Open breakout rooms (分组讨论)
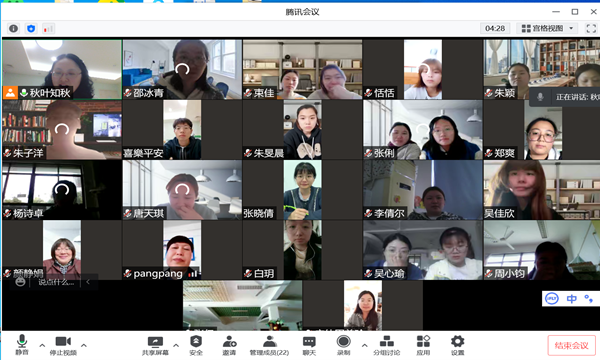 click(386, 345)
